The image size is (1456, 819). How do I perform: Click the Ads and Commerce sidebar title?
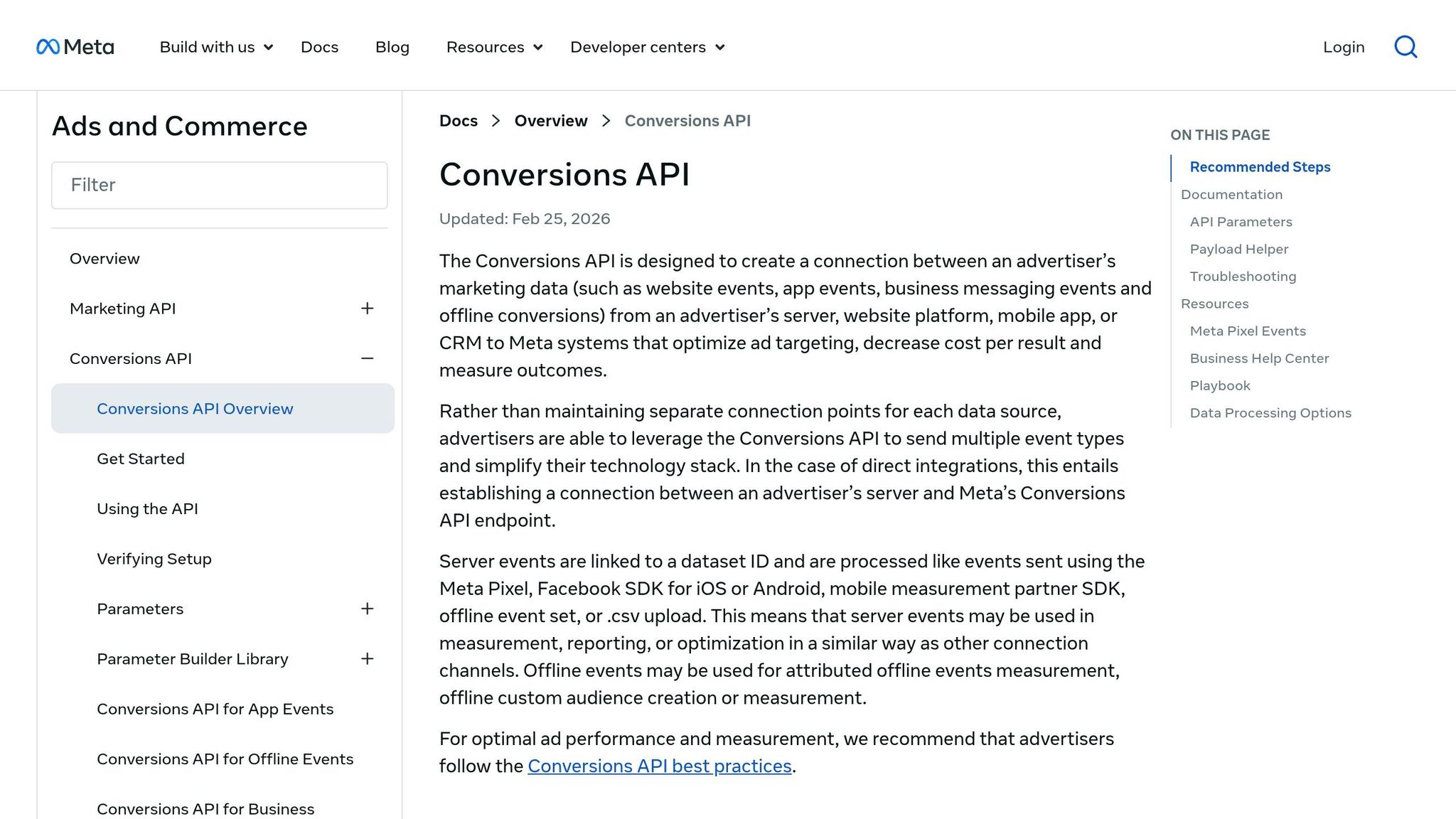180,127
